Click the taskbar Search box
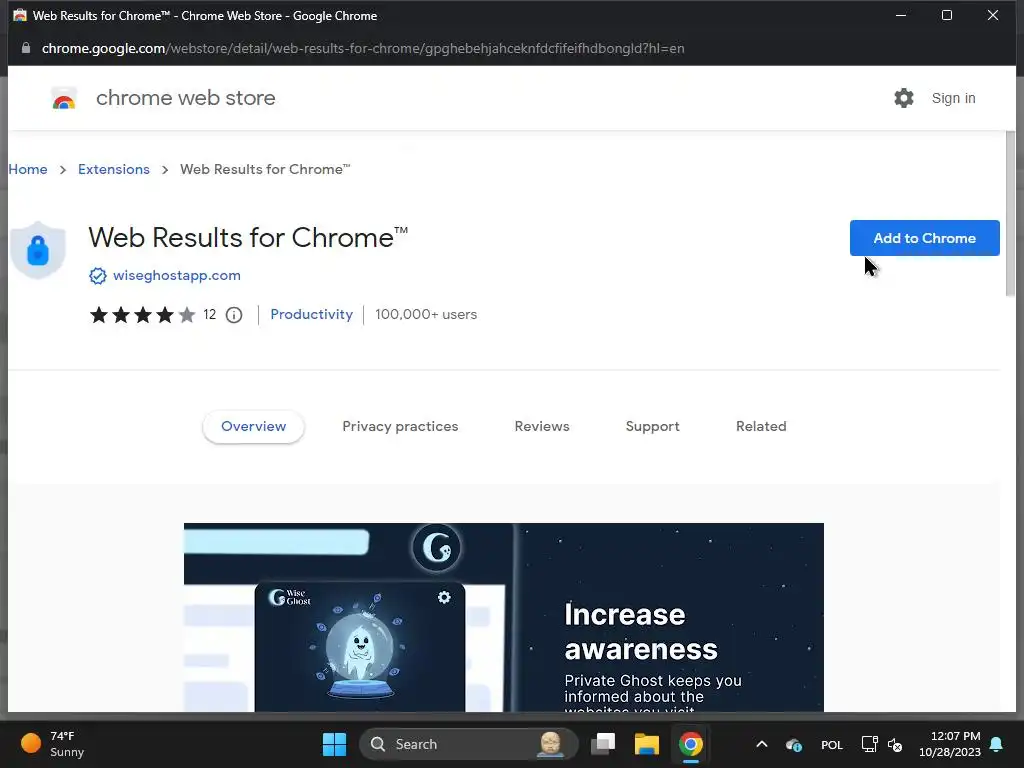 pyautogui.click(x=468, y=744)
